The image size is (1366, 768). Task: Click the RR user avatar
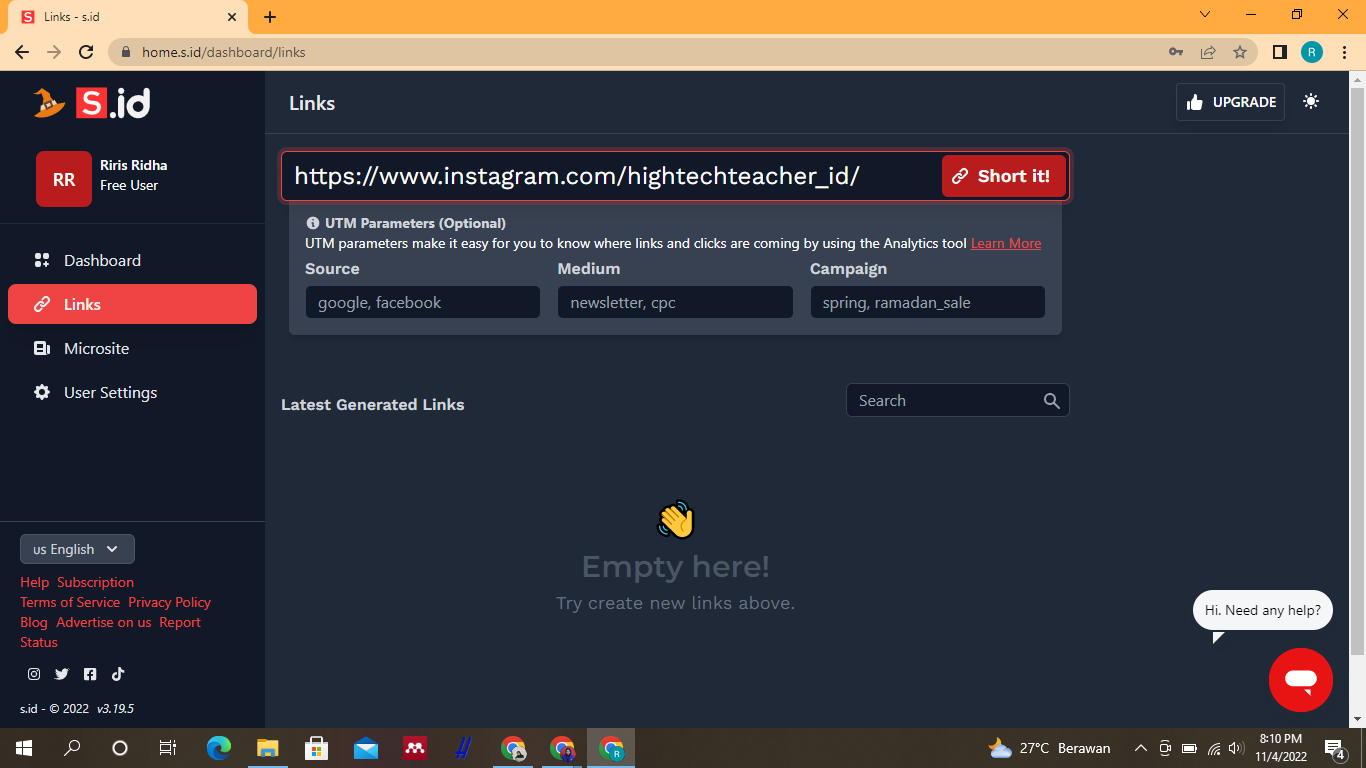(64, 179)
